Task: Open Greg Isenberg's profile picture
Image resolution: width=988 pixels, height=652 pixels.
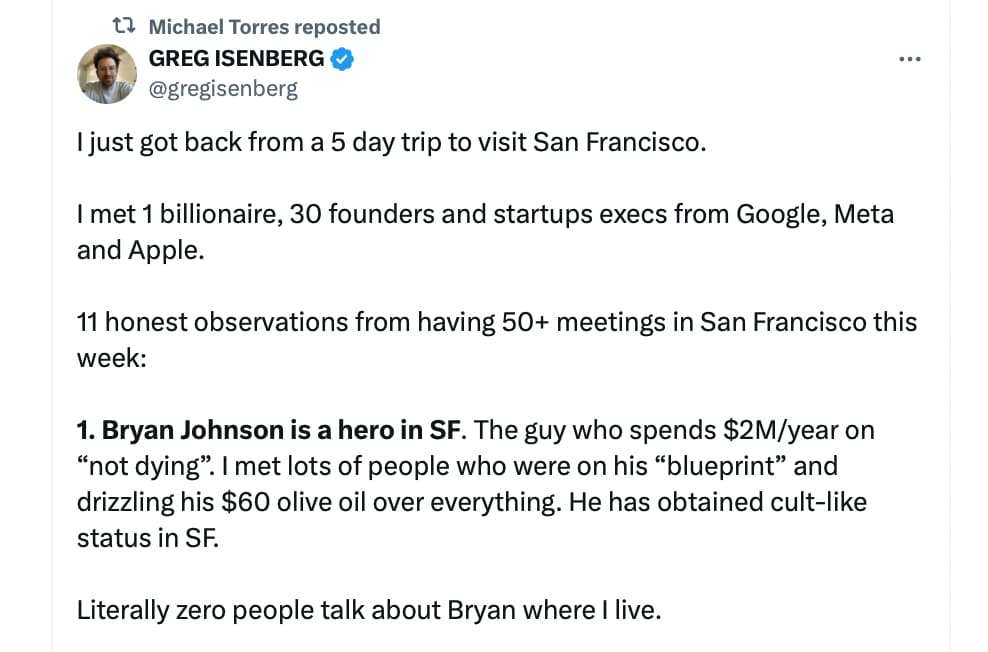Action: [x=106, y=74]
